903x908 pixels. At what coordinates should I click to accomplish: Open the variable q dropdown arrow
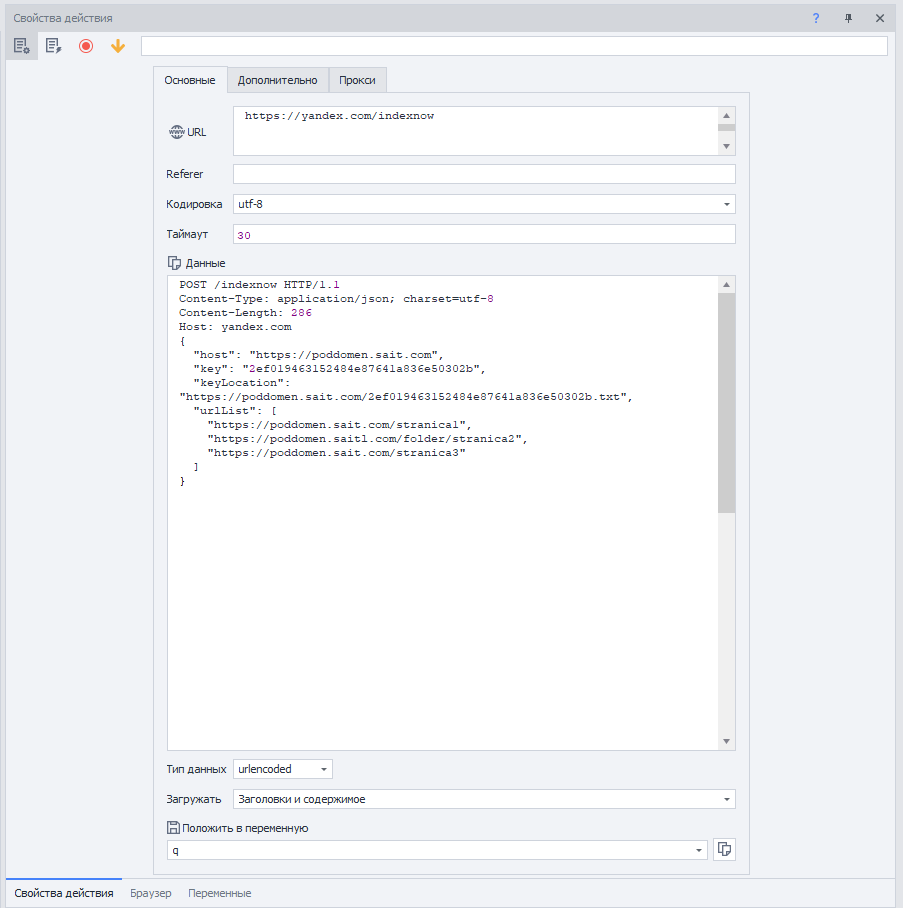point(699,850)
